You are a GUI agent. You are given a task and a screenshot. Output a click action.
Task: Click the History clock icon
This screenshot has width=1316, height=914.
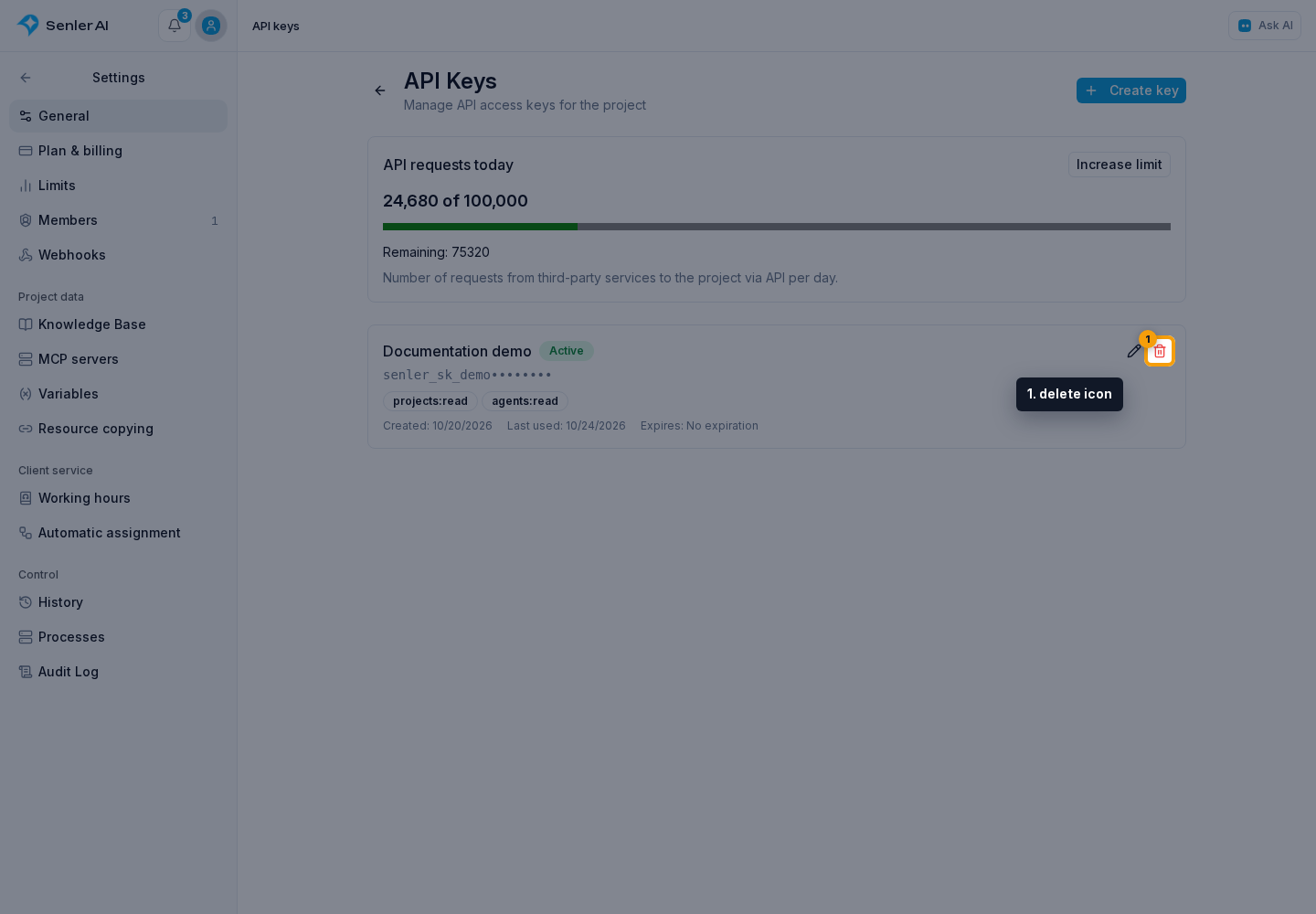click(x=26, y=602)
